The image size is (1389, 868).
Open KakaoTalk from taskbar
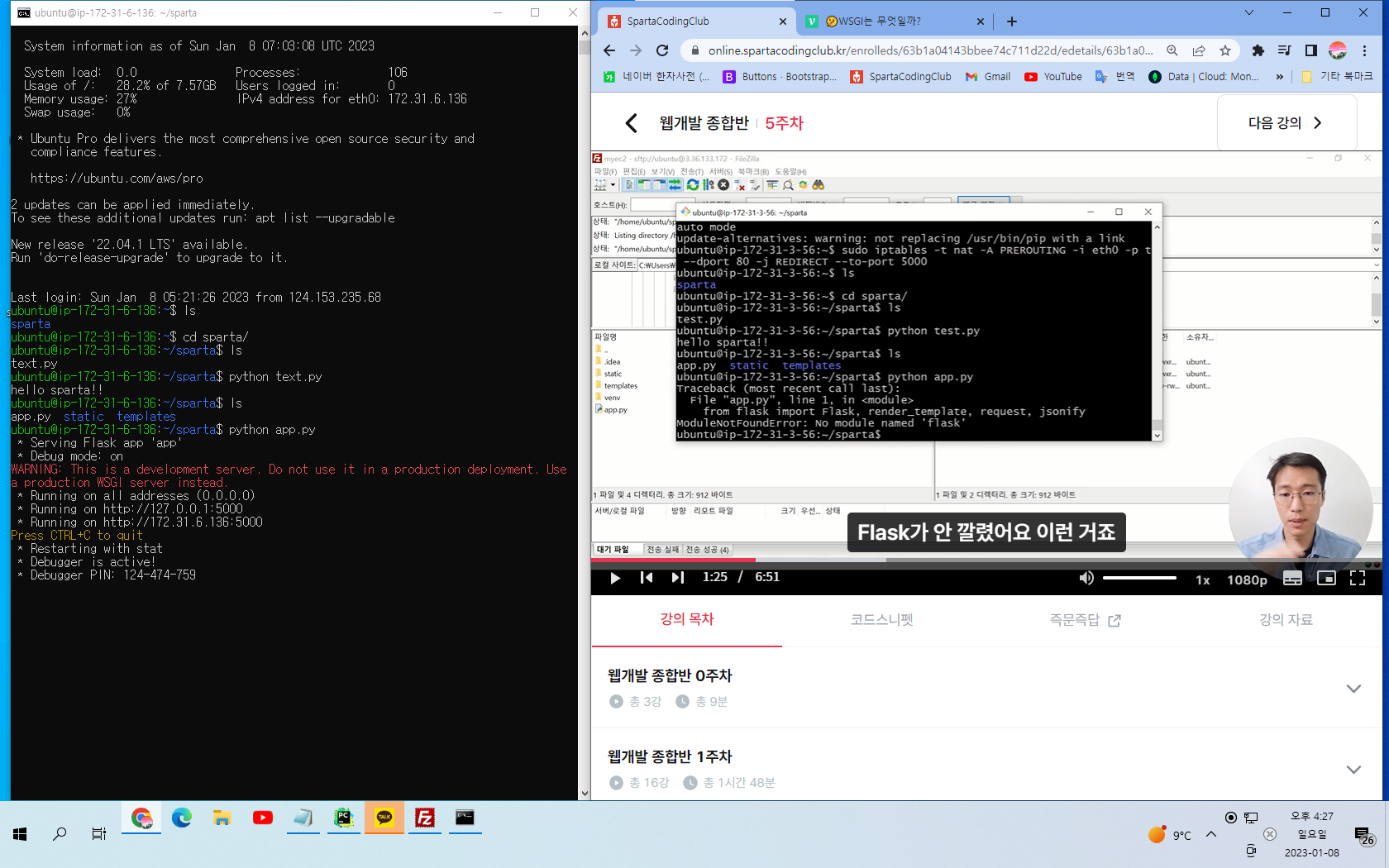(x=384, y=818)
